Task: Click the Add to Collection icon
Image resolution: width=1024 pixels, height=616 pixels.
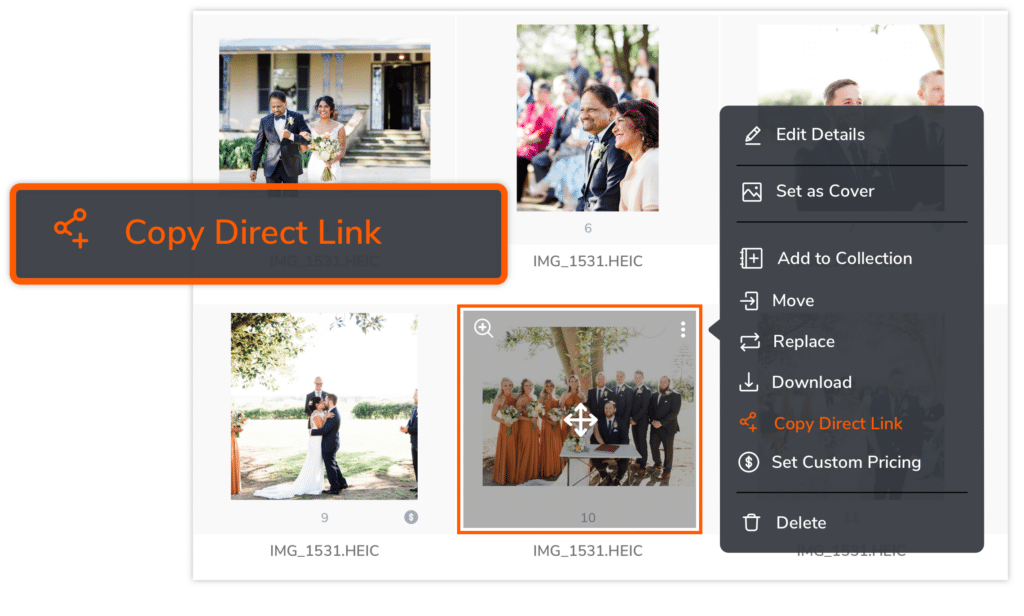Action: [751, 258]
